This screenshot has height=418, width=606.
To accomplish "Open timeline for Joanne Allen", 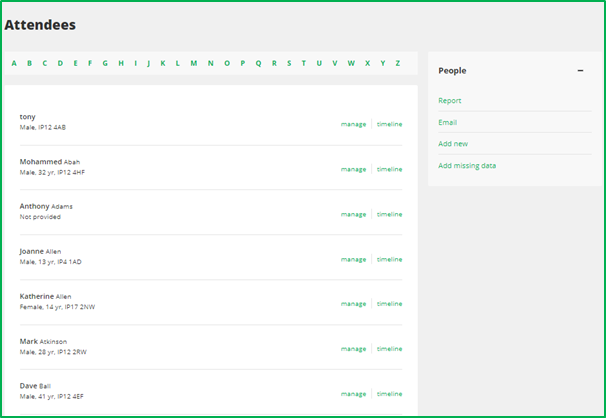I will coord(390,259).
